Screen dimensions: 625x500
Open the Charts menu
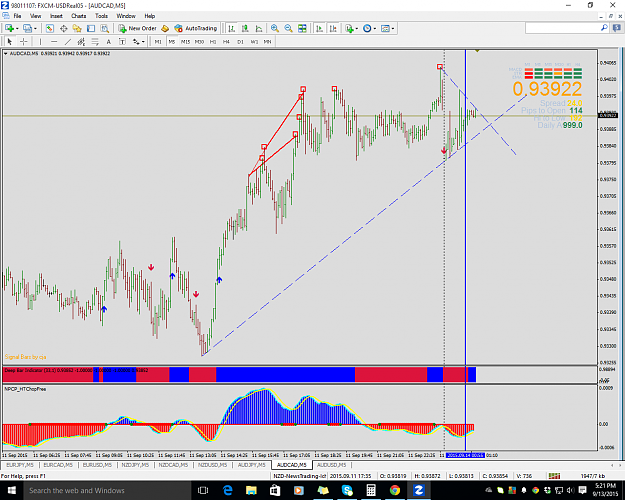pos(79,16)
